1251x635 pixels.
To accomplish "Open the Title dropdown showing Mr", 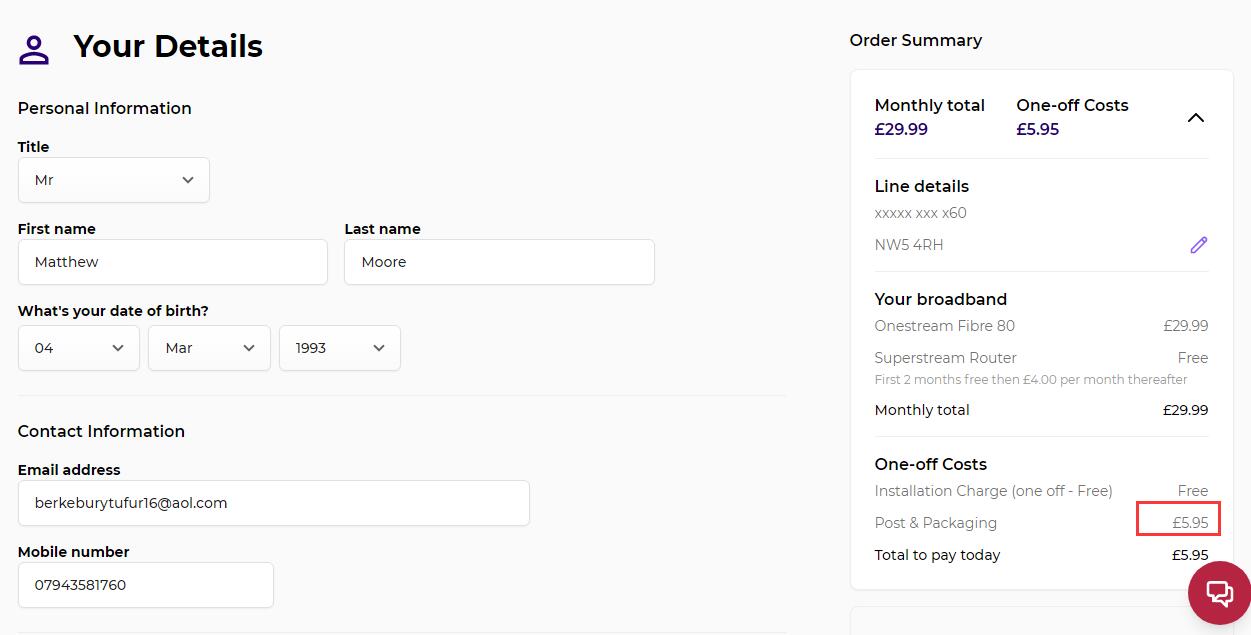I will 114,180.
